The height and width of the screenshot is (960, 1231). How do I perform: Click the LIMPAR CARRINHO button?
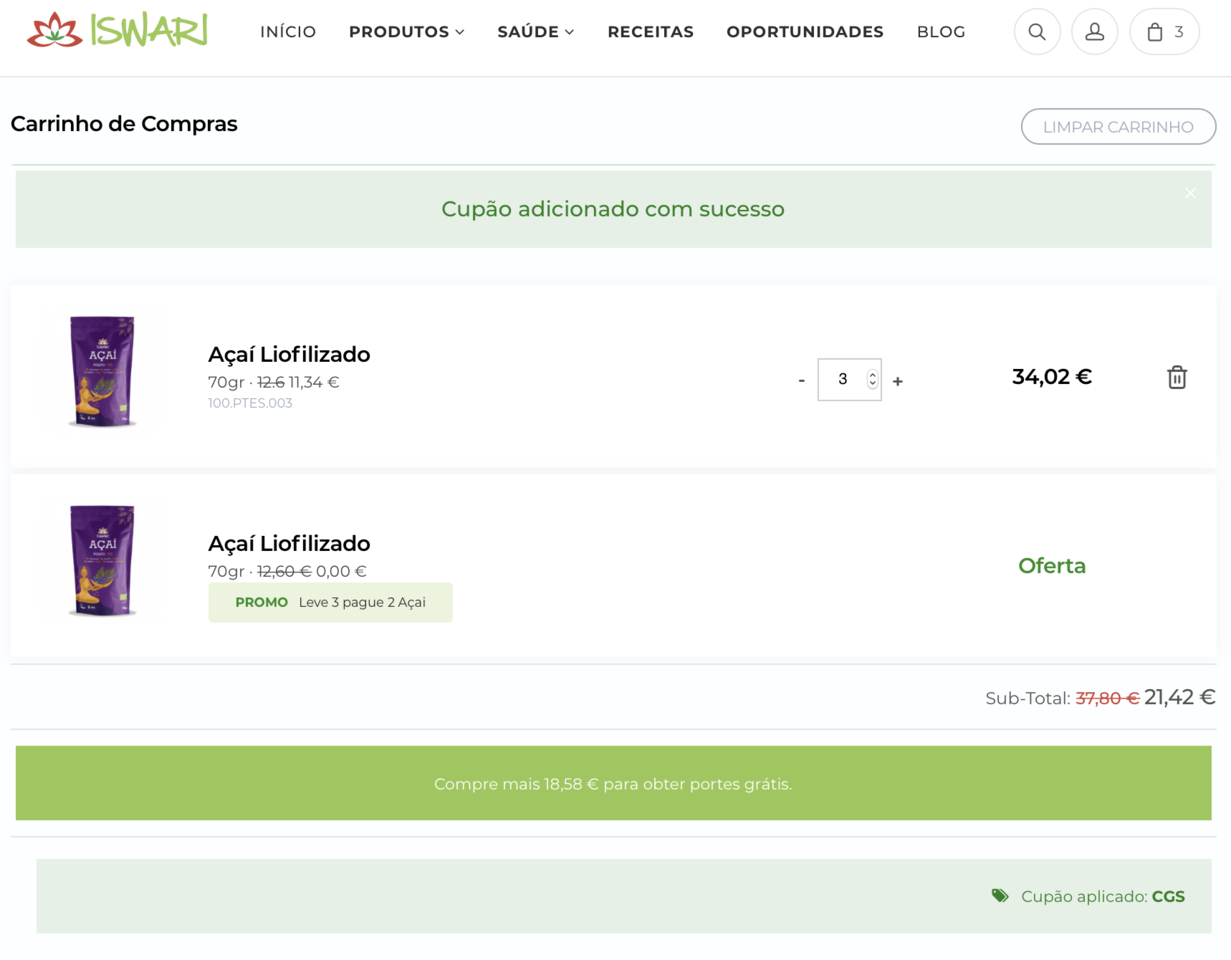(1118, 126)
